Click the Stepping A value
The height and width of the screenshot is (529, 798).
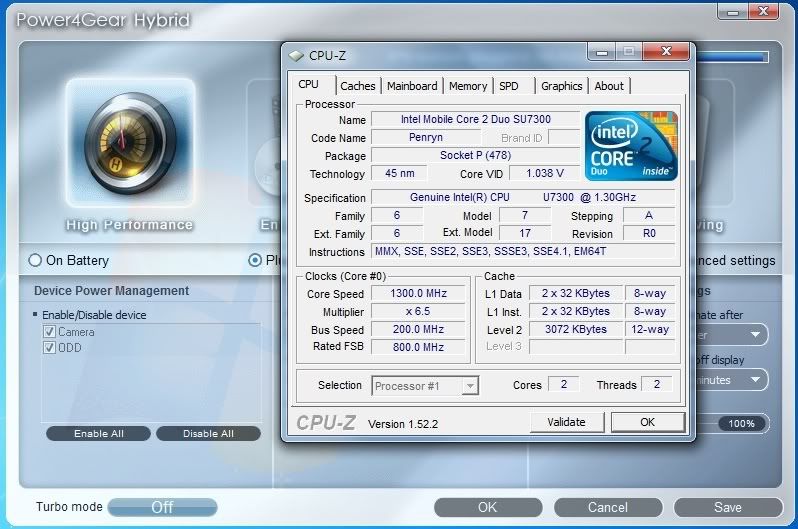tap(649, 215)
